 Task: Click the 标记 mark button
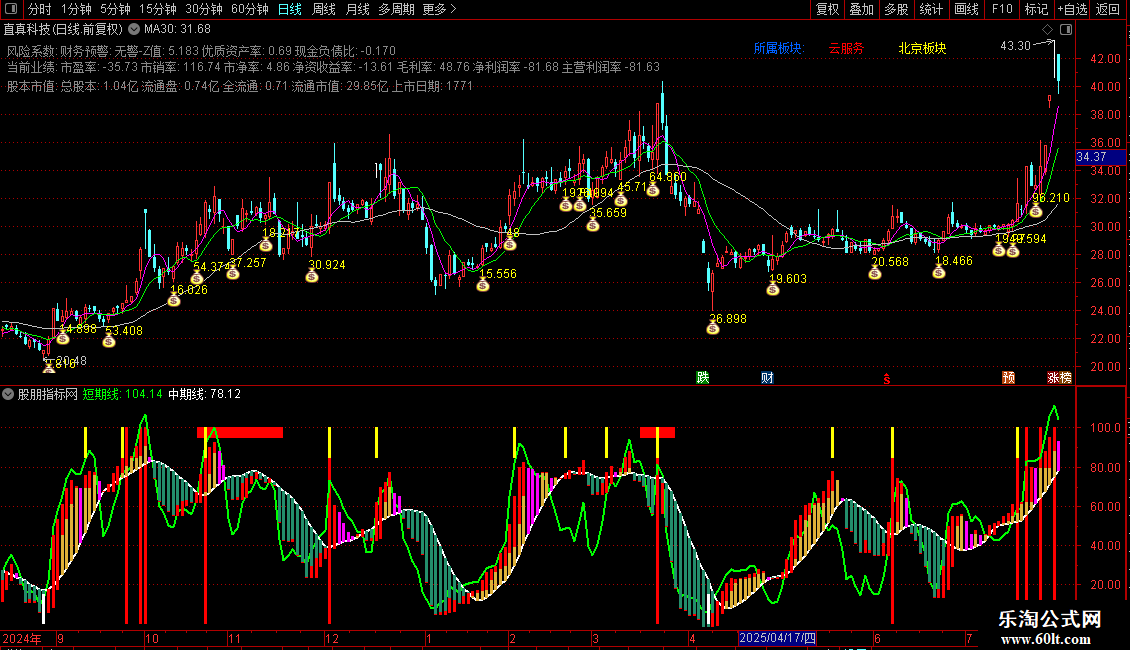[1036, 9]
